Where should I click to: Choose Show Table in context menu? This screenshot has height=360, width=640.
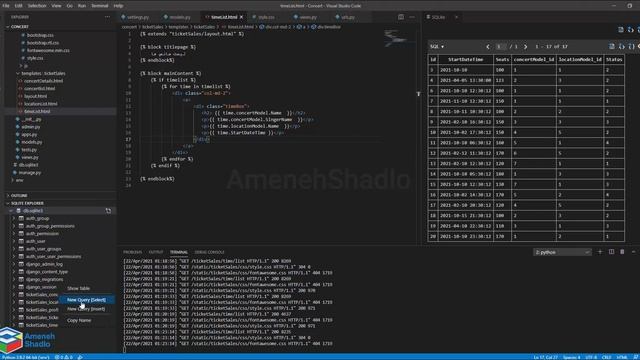(x=78, y=288)
